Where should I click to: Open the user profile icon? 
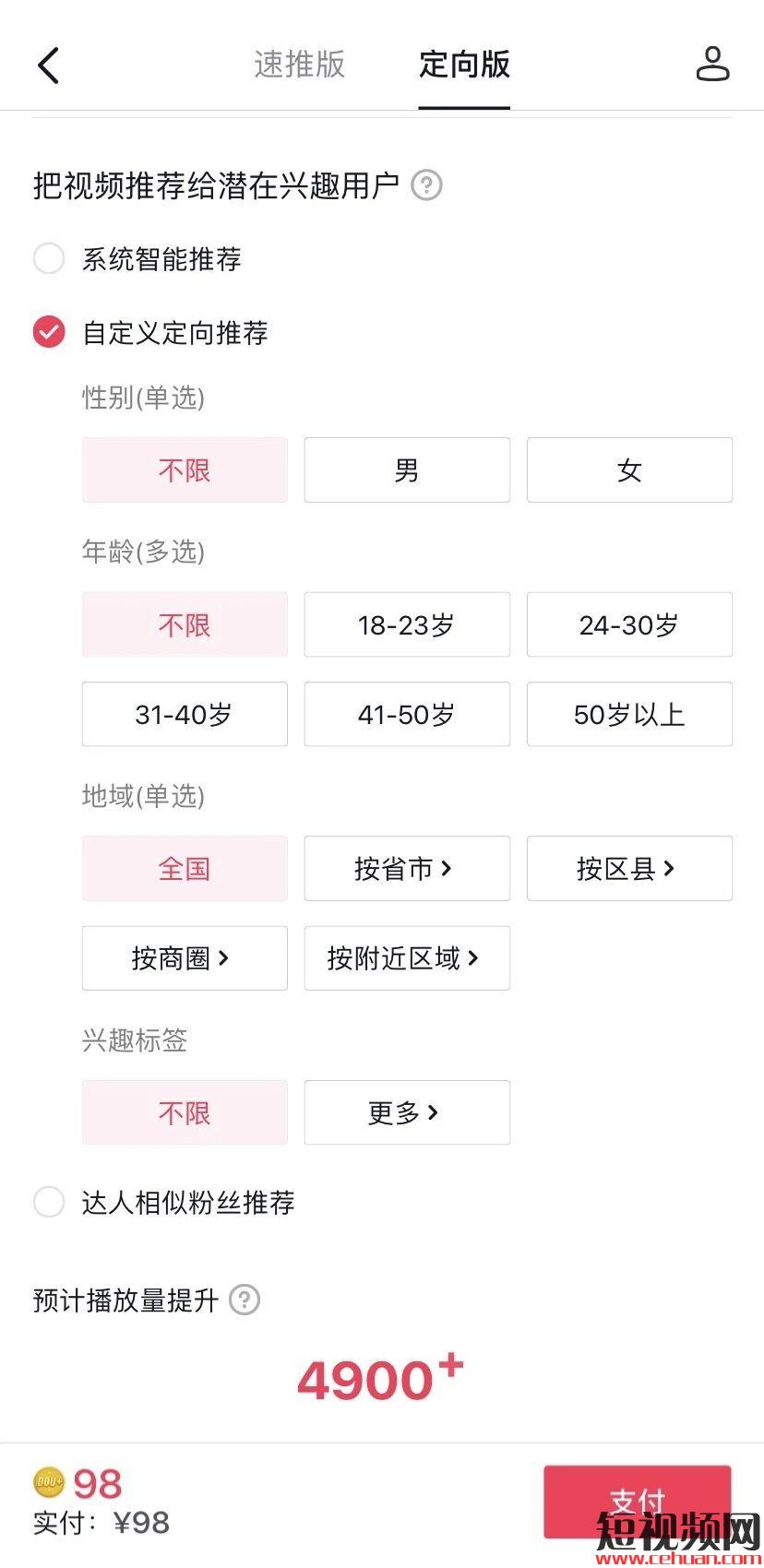[x=712, y=65]
